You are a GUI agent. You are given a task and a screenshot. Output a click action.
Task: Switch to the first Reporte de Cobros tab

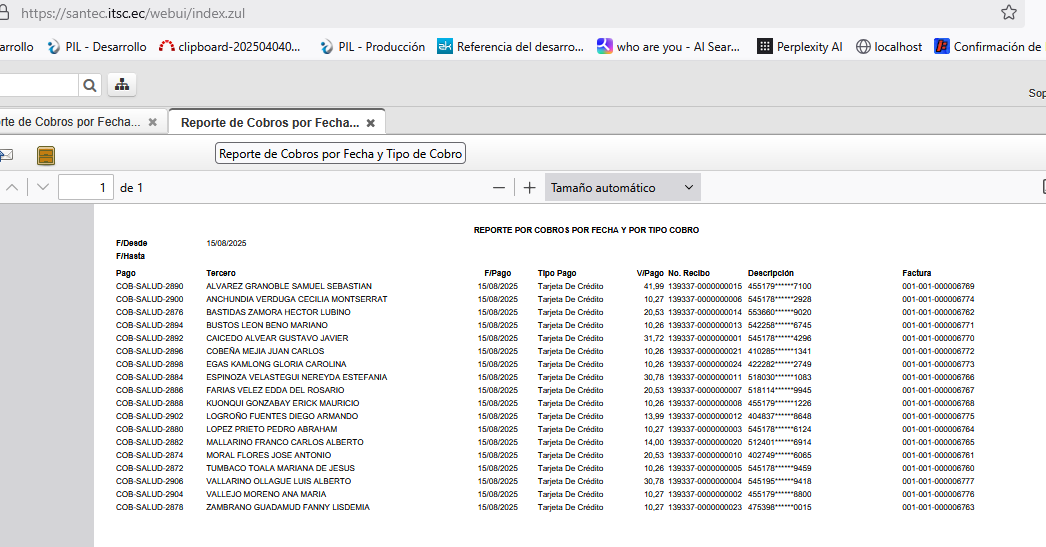pyautogui.click(x=68, y=122)
